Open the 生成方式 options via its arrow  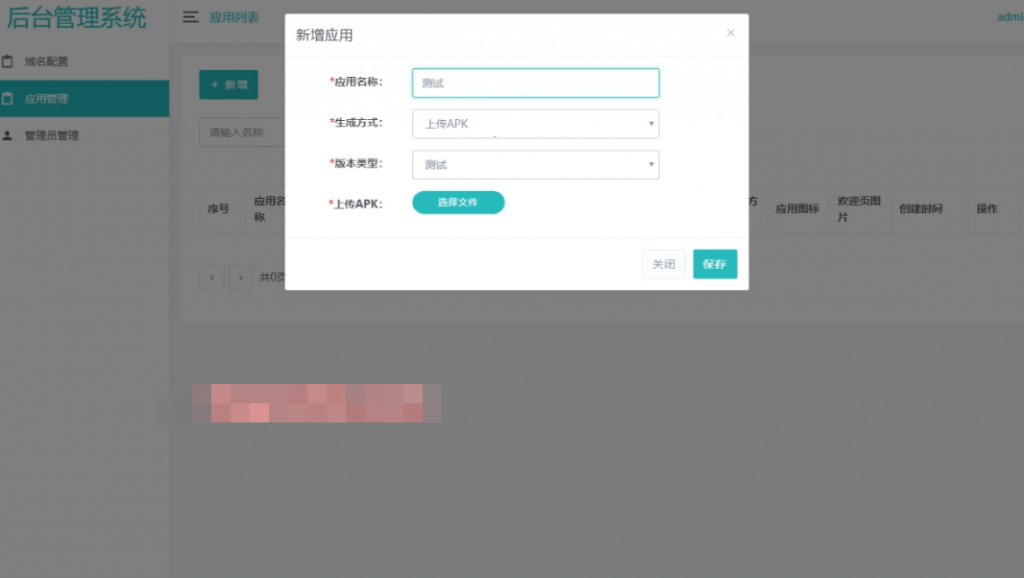tap(651, 124)
